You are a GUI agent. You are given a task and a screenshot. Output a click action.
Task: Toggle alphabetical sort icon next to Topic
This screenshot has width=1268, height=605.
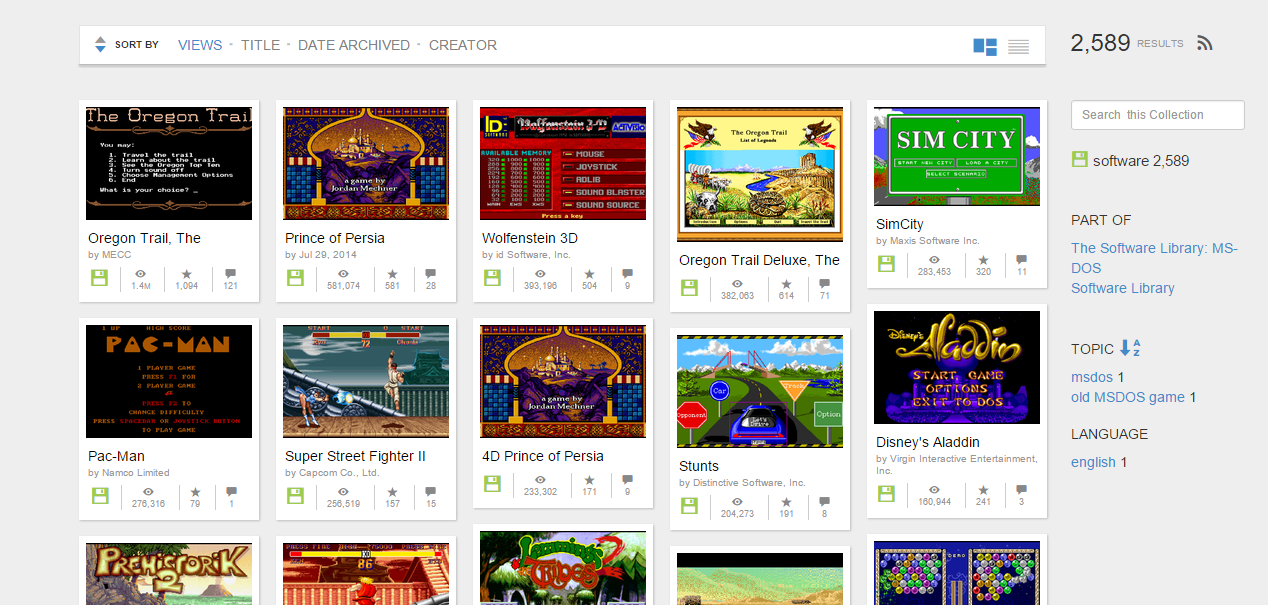coord(1129,348)
